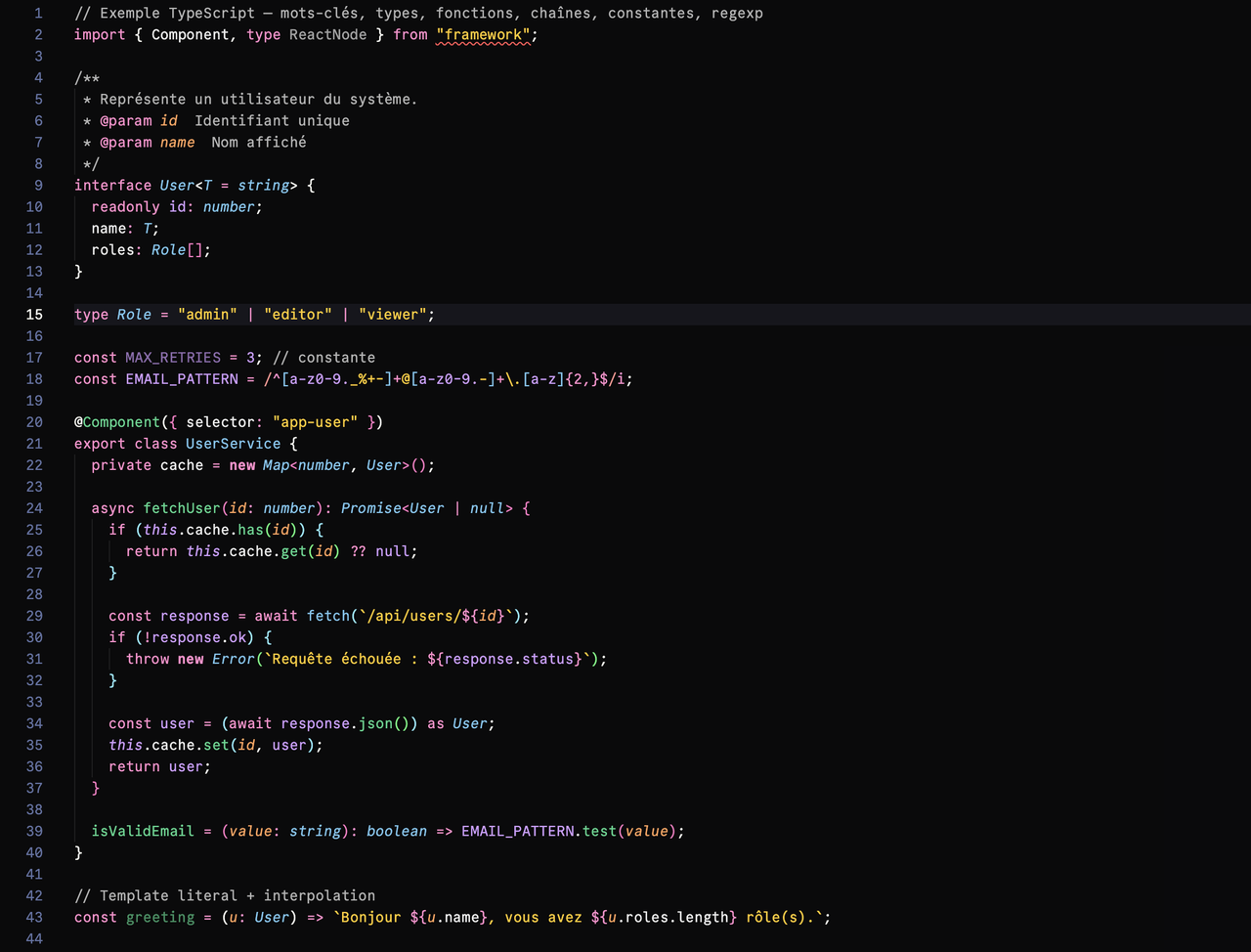Click the readonly modifier on line 10
Screen dimensions: 1251x952
click(x=126, y=206)
